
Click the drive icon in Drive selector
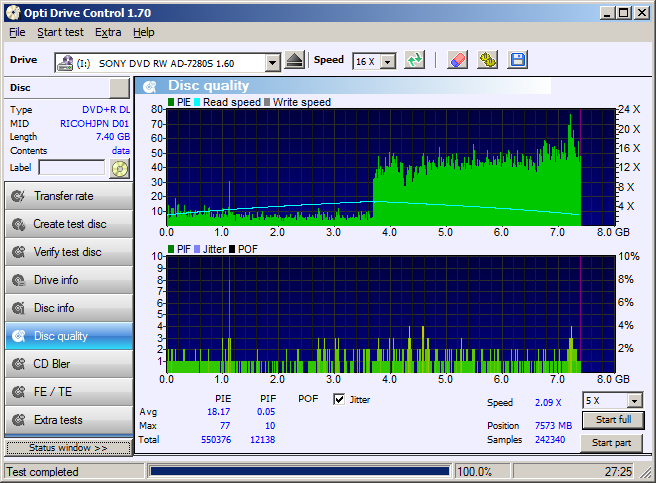click(65, 63)
